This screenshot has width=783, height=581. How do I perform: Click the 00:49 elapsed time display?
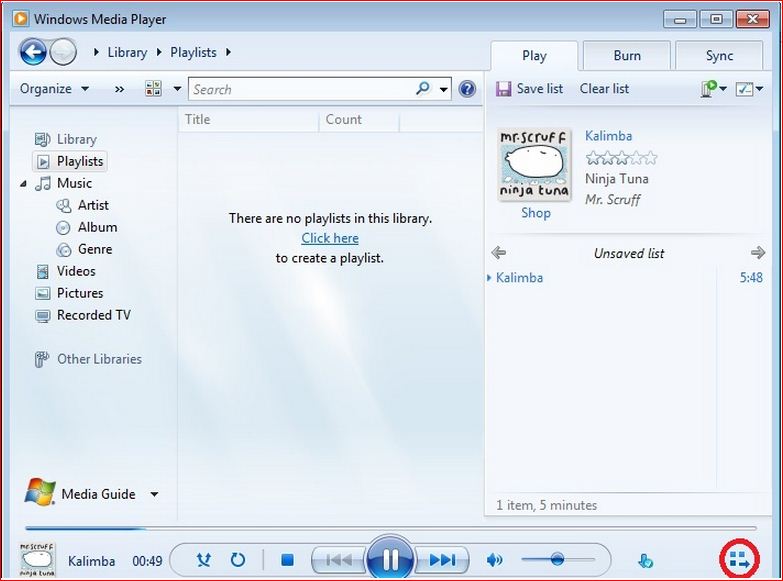[x=147, y=561]
